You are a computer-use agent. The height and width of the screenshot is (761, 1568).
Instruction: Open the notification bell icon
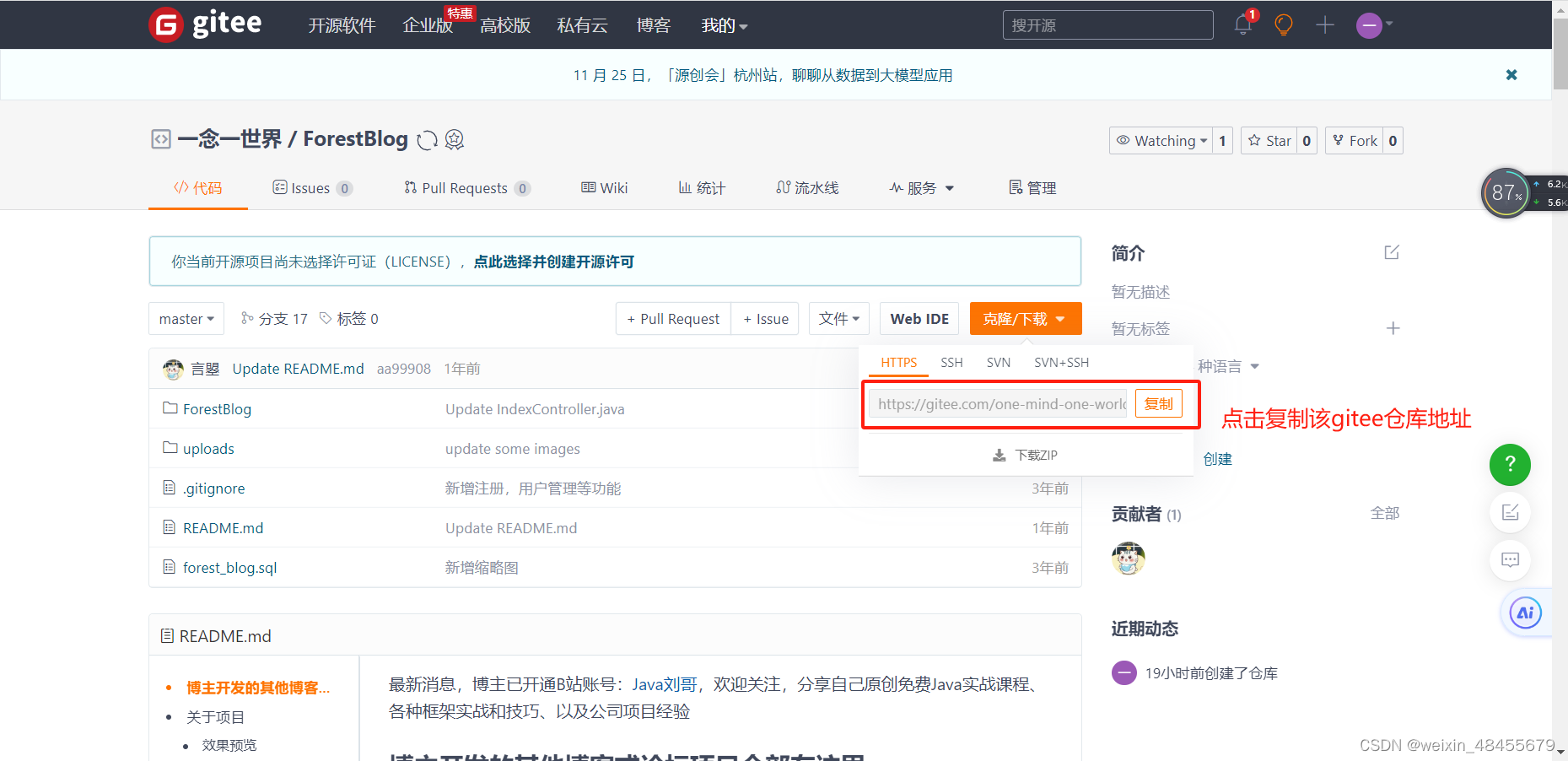click(1242, 25)
